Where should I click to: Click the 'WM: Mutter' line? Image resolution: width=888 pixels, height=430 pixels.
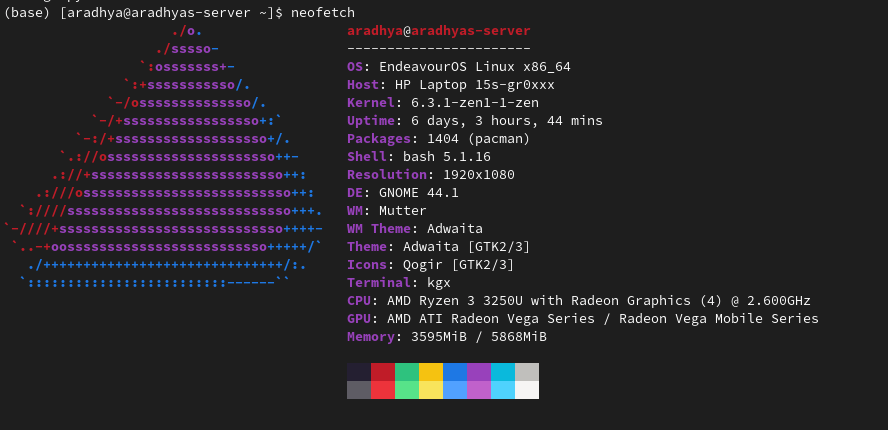(387, 211)
